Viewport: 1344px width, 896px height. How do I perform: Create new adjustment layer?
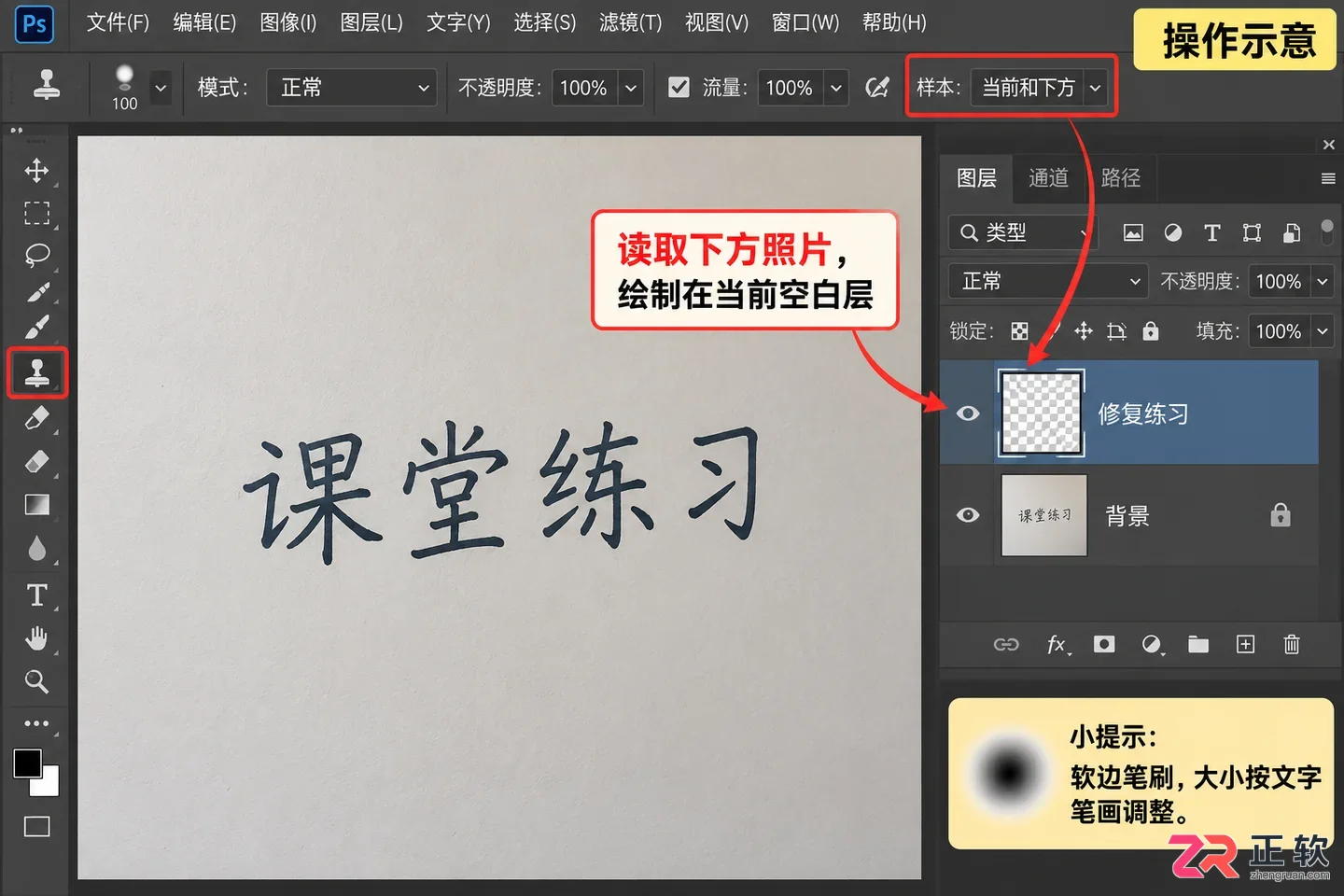(x=1153, y=645)
